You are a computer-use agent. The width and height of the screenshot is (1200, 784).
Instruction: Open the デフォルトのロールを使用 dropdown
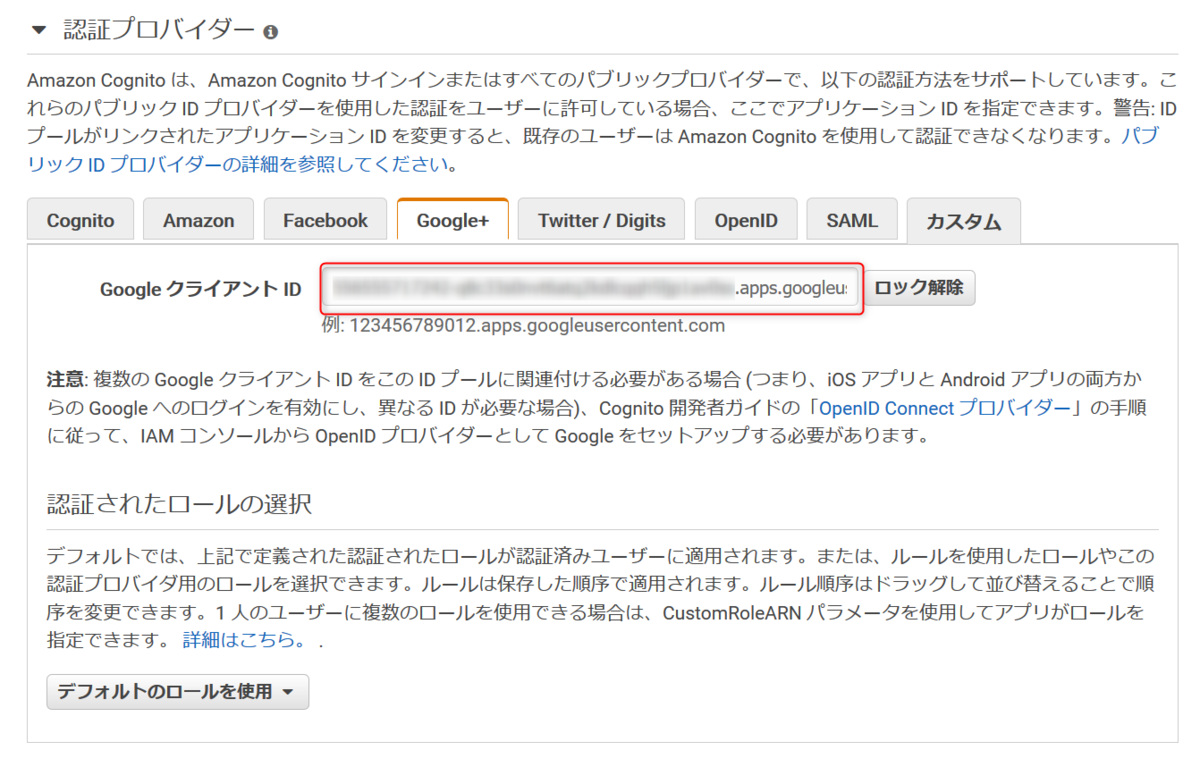click(x=177, y=692)
